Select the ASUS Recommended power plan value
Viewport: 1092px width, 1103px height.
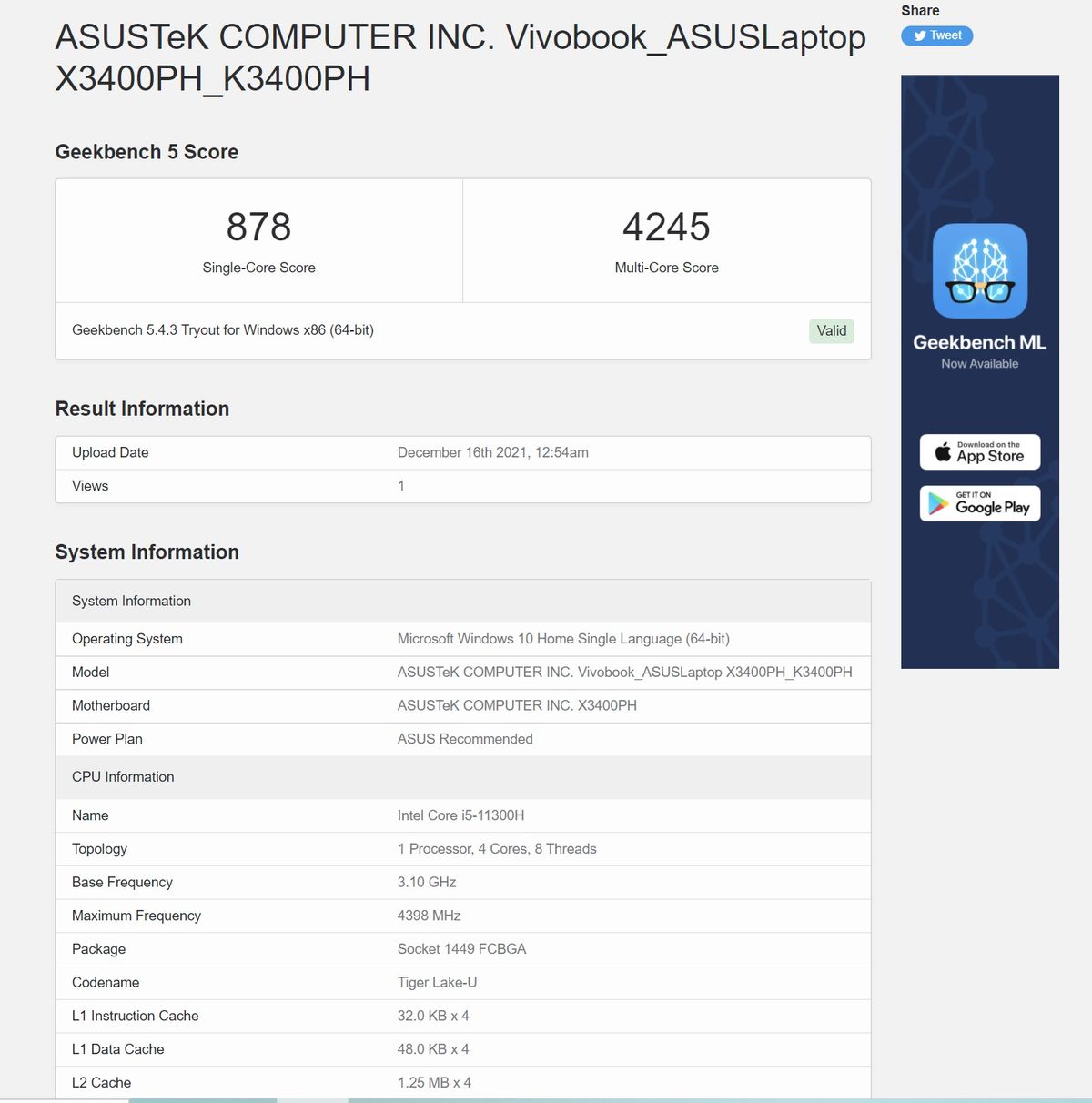pos(465,739)
